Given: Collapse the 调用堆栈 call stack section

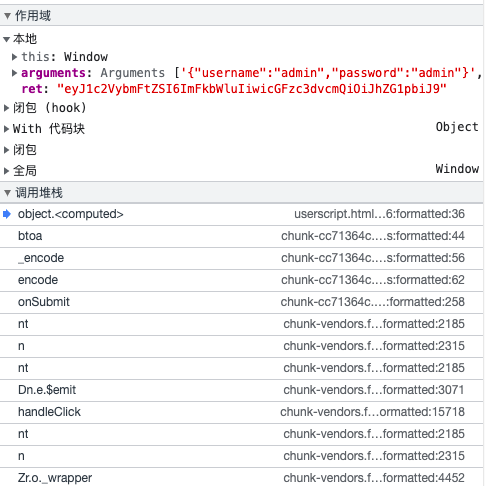Looking at the screenshot, I should 7,193.
